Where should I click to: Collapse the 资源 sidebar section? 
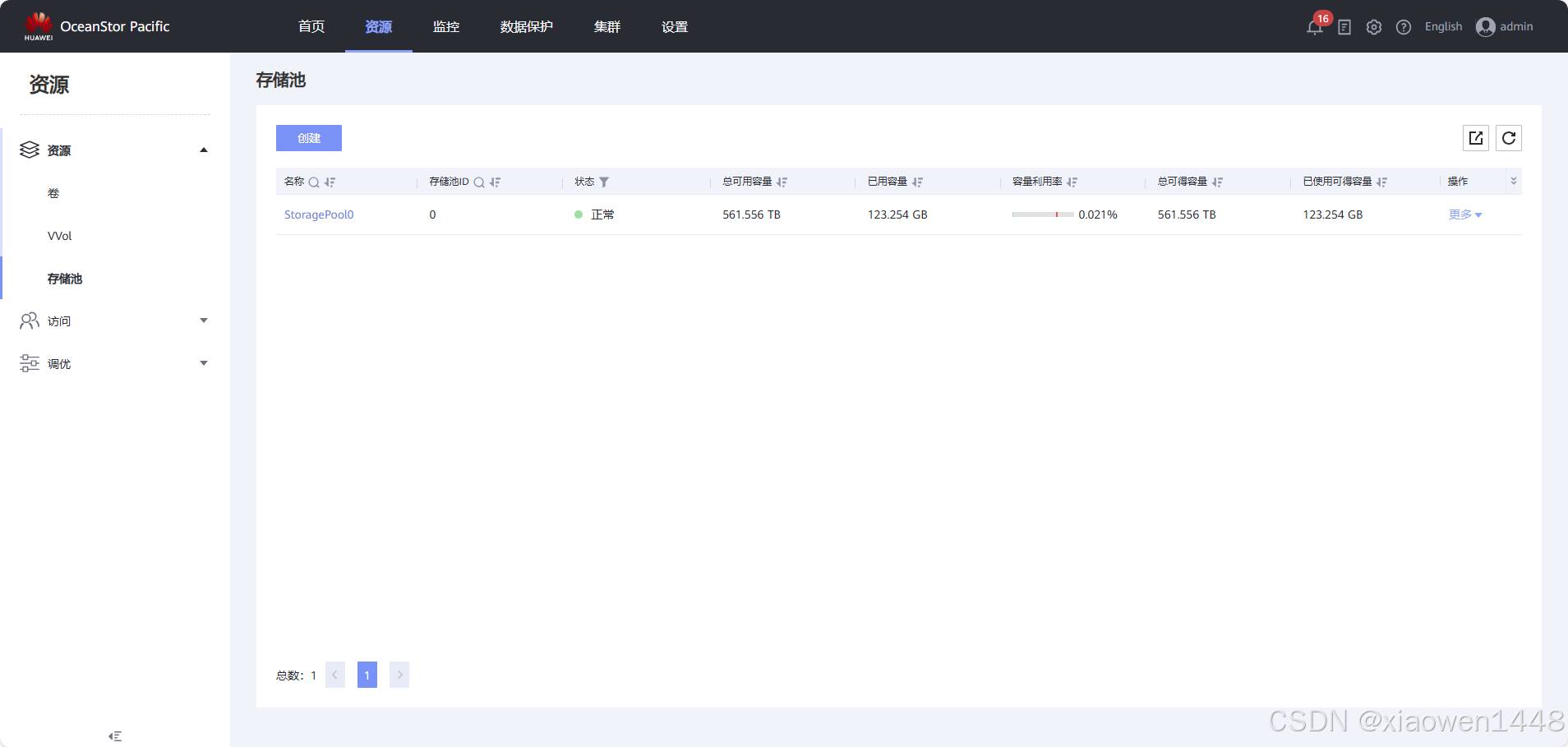pos(204,150)
